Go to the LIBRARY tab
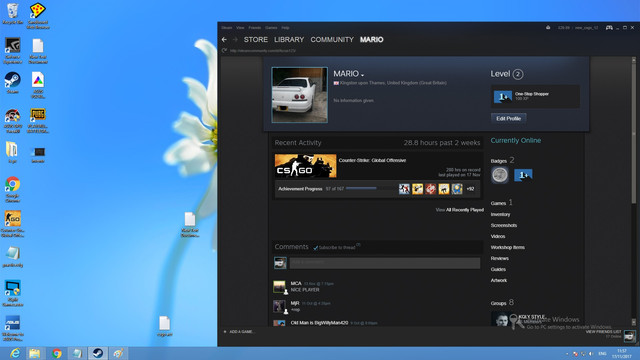640x360 pixels. [x=289, y=40]
